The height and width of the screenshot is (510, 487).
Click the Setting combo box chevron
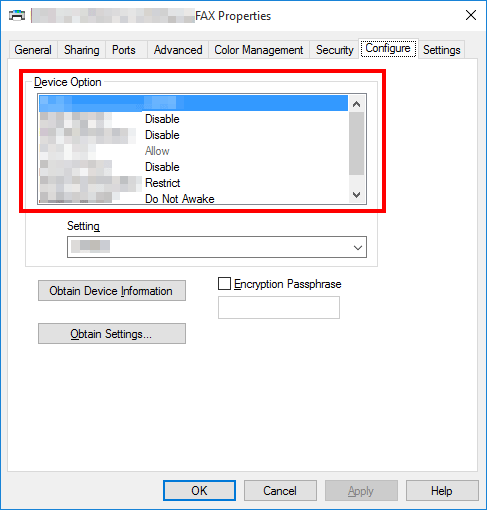pos(358,247)
